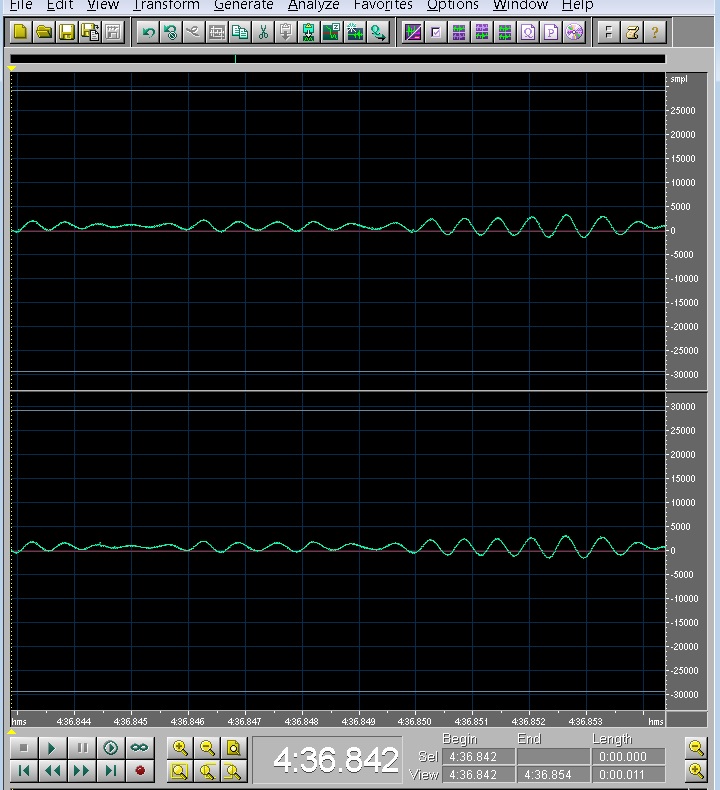Image resolution: width=720 pixels, height=790 pixels.
Task: Click the green sparkle waveform icon
Action: (355, 33)
